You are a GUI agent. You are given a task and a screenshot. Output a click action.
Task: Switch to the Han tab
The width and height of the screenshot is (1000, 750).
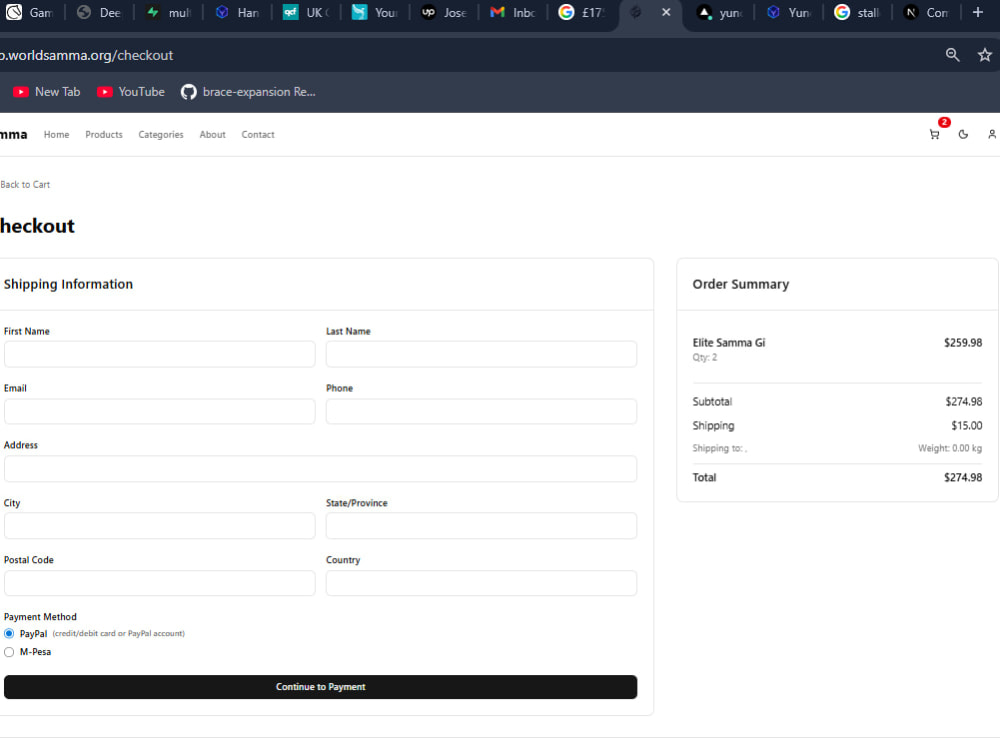238,12
